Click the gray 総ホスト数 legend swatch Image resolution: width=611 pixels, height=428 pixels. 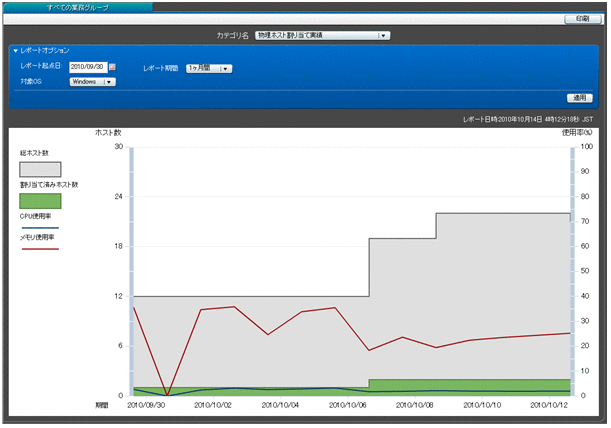coord(40,169)
